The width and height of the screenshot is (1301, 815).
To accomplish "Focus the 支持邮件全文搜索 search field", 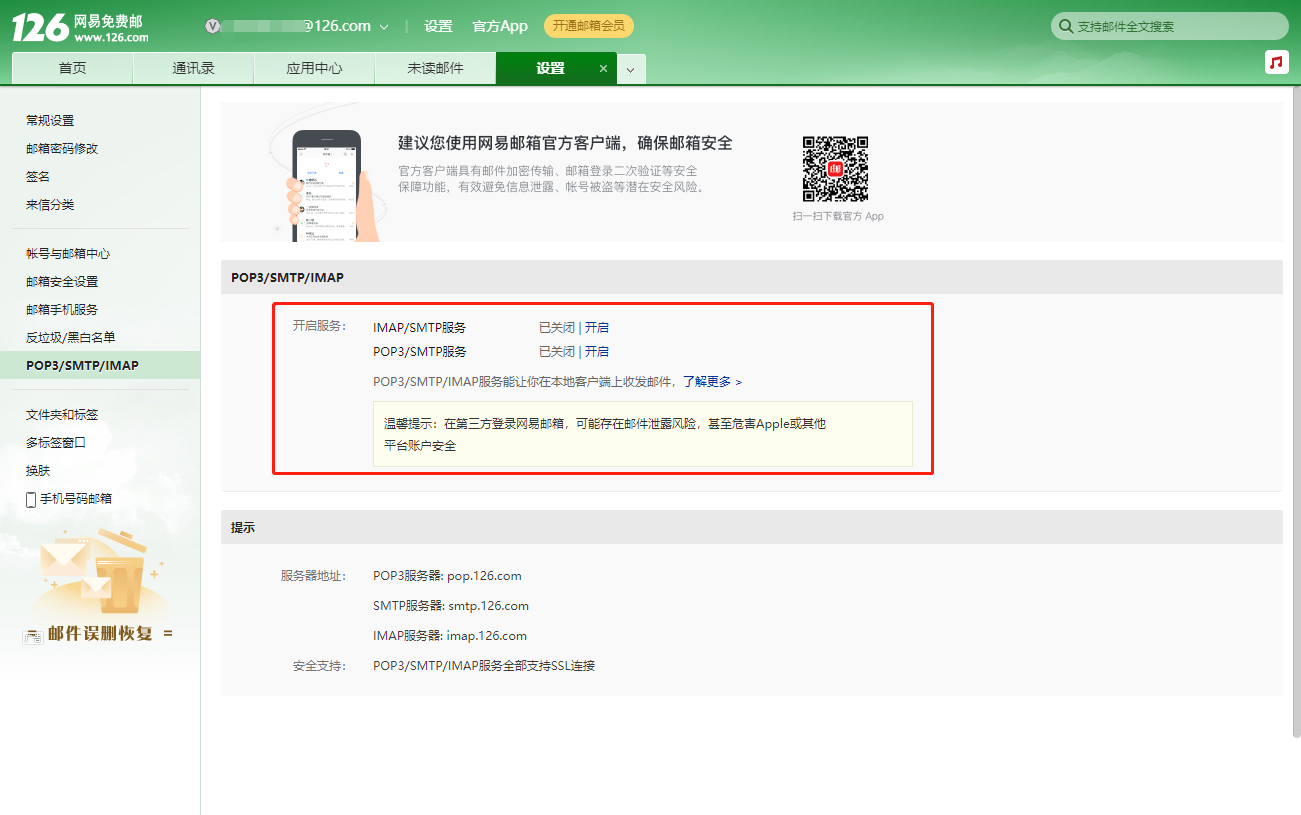I will (1170, 26).
